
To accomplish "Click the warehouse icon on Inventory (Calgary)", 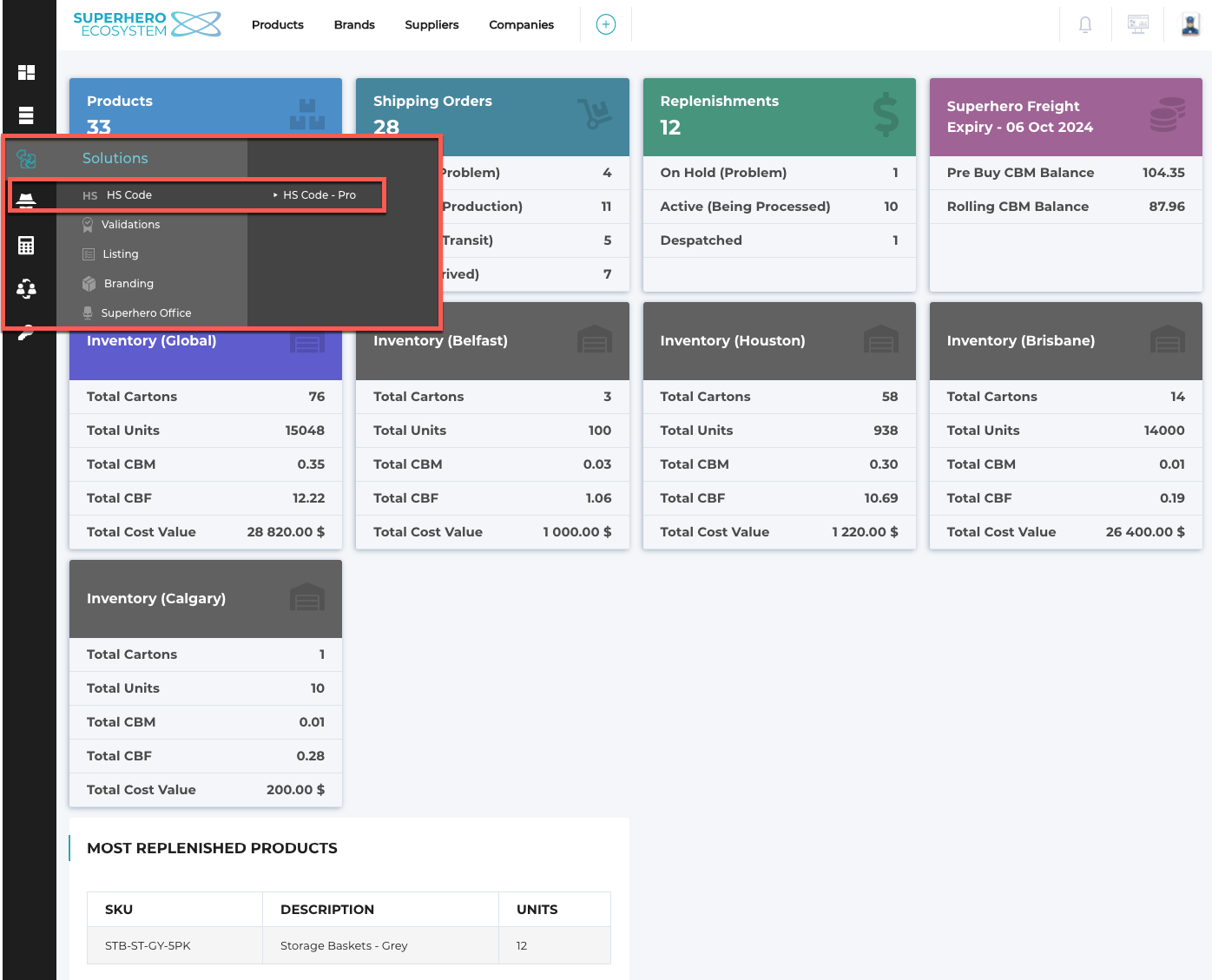I will pos(307,597).
